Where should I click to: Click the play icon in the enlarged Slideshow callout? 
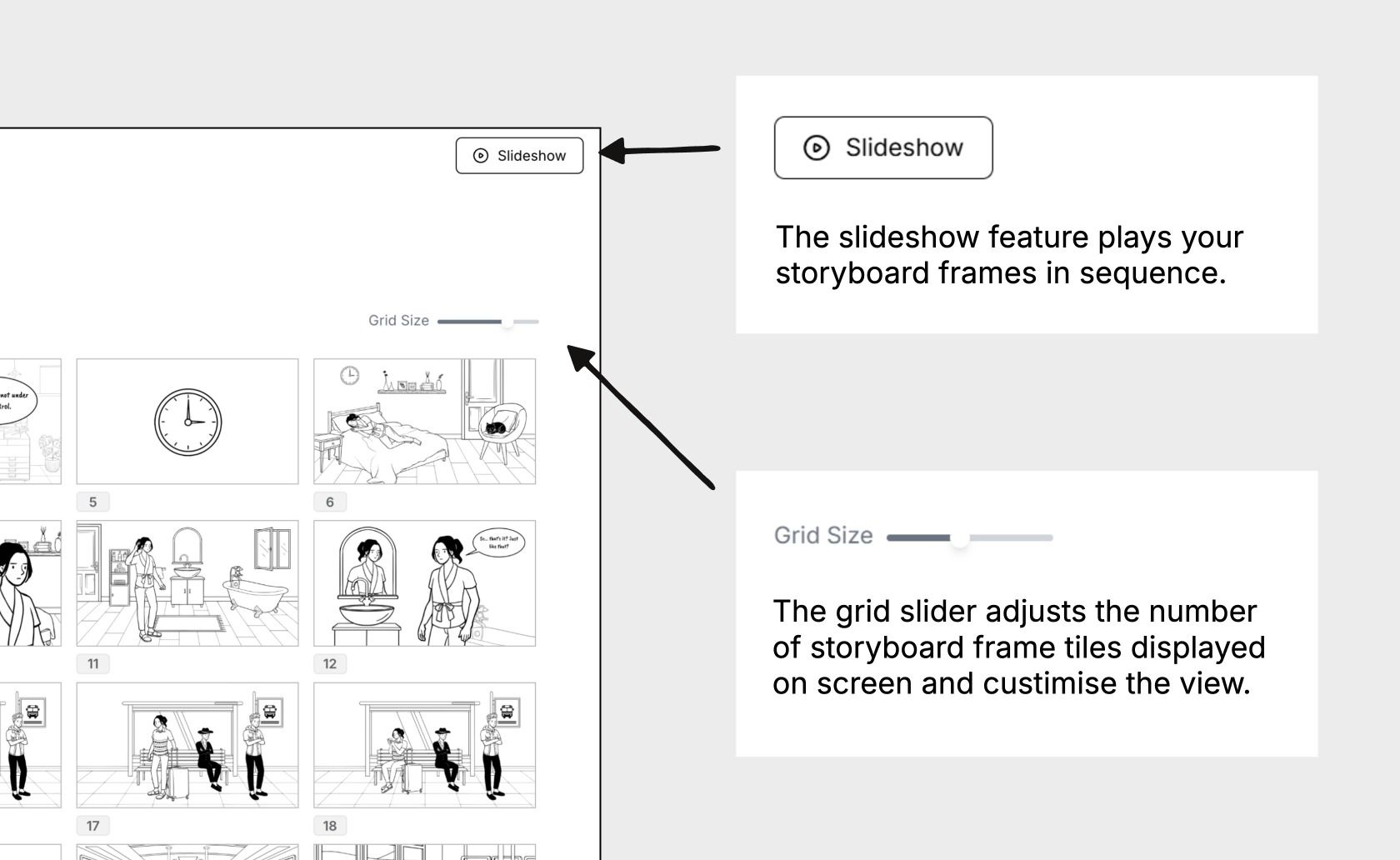(x=817, y=147)
